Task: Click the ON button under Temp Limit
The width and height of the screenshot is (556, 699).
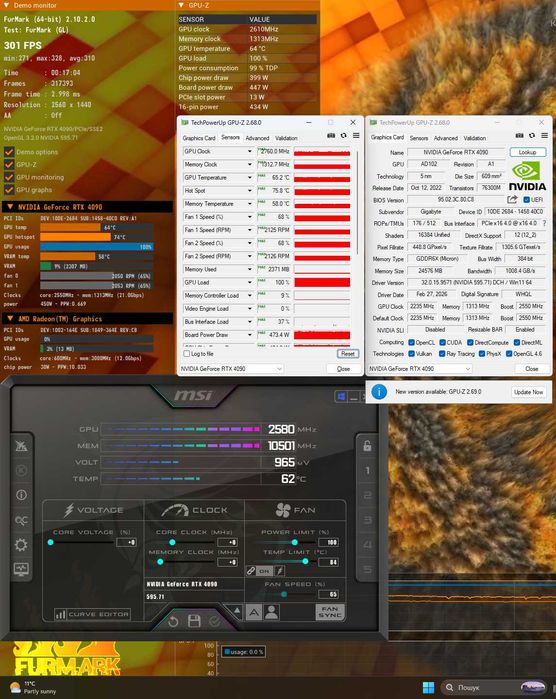Action: point(264,571)
